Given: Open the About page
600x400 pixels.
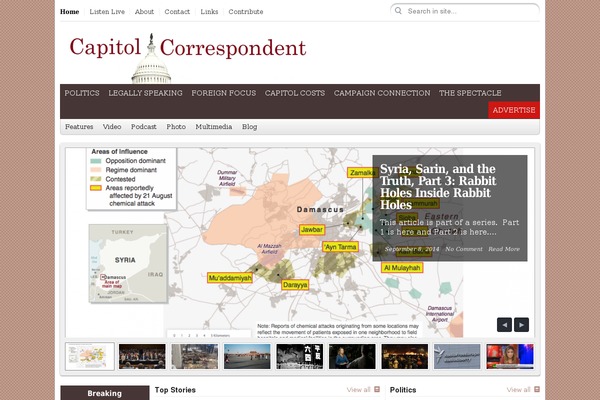Looking at the screenshot, I should (144, 11).
